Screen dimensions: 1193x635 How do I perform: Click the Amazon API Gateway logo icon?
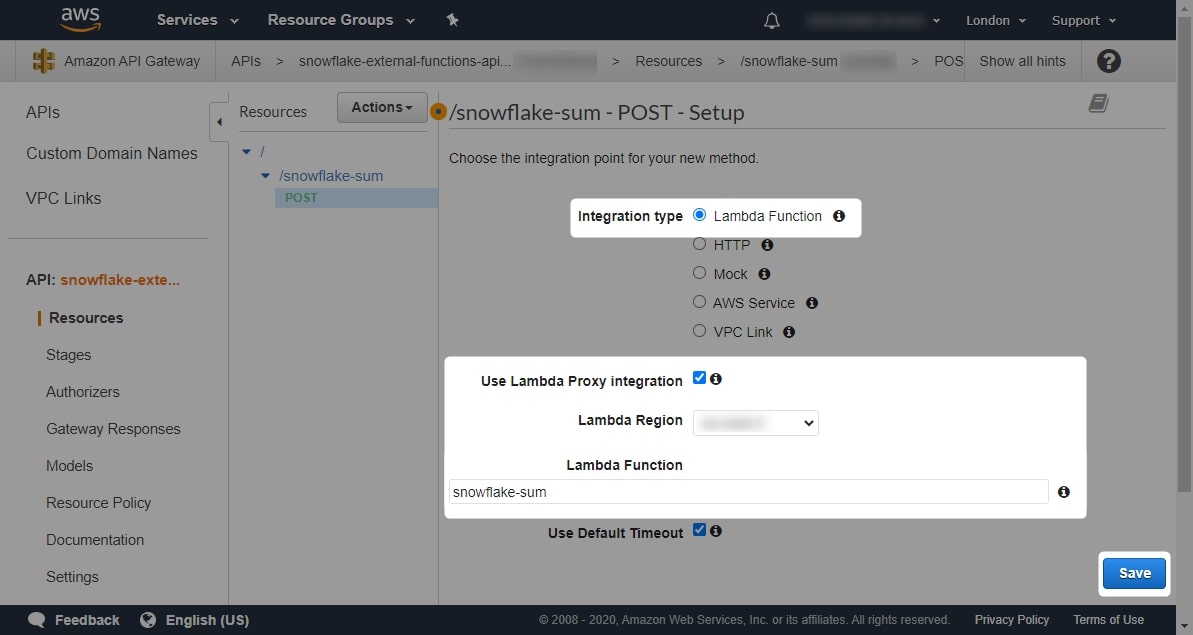coord(43,61)
